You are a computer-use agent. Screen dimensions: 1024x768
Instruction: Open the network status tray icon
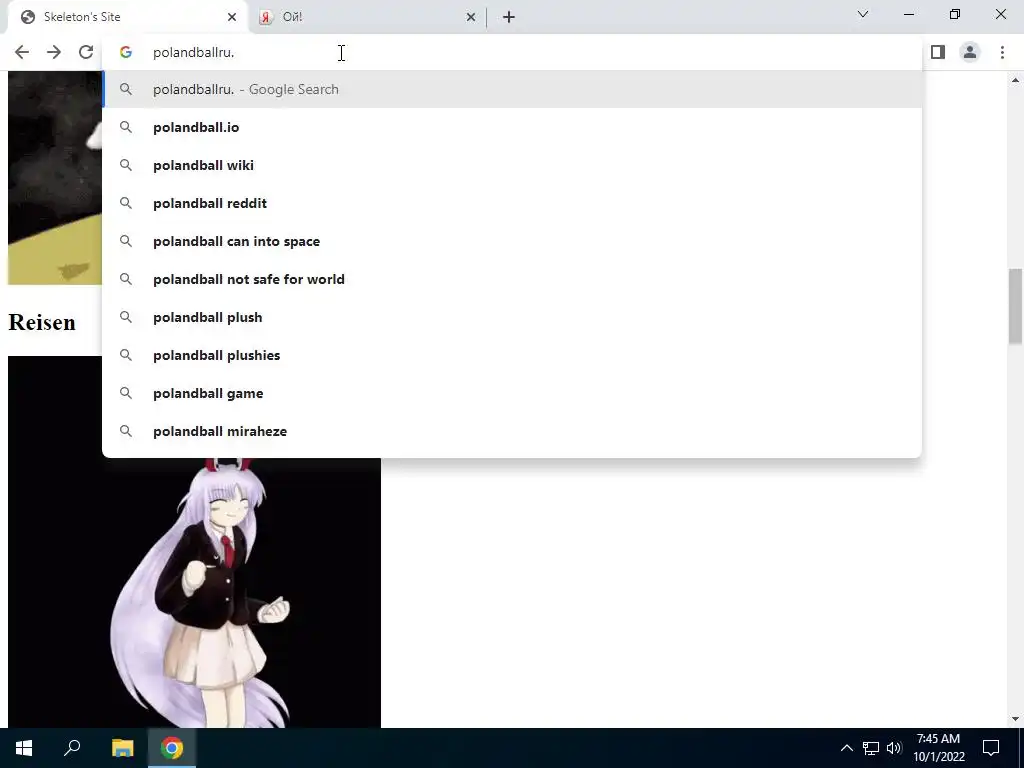point(871,748)
